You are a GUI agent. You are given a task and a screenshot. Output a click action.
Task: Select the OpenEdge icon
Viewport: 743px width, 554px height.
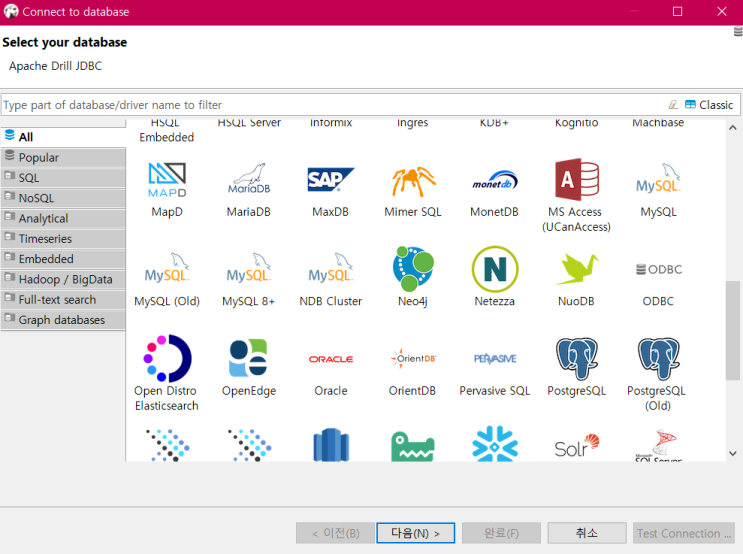click(x=248, y=358)
